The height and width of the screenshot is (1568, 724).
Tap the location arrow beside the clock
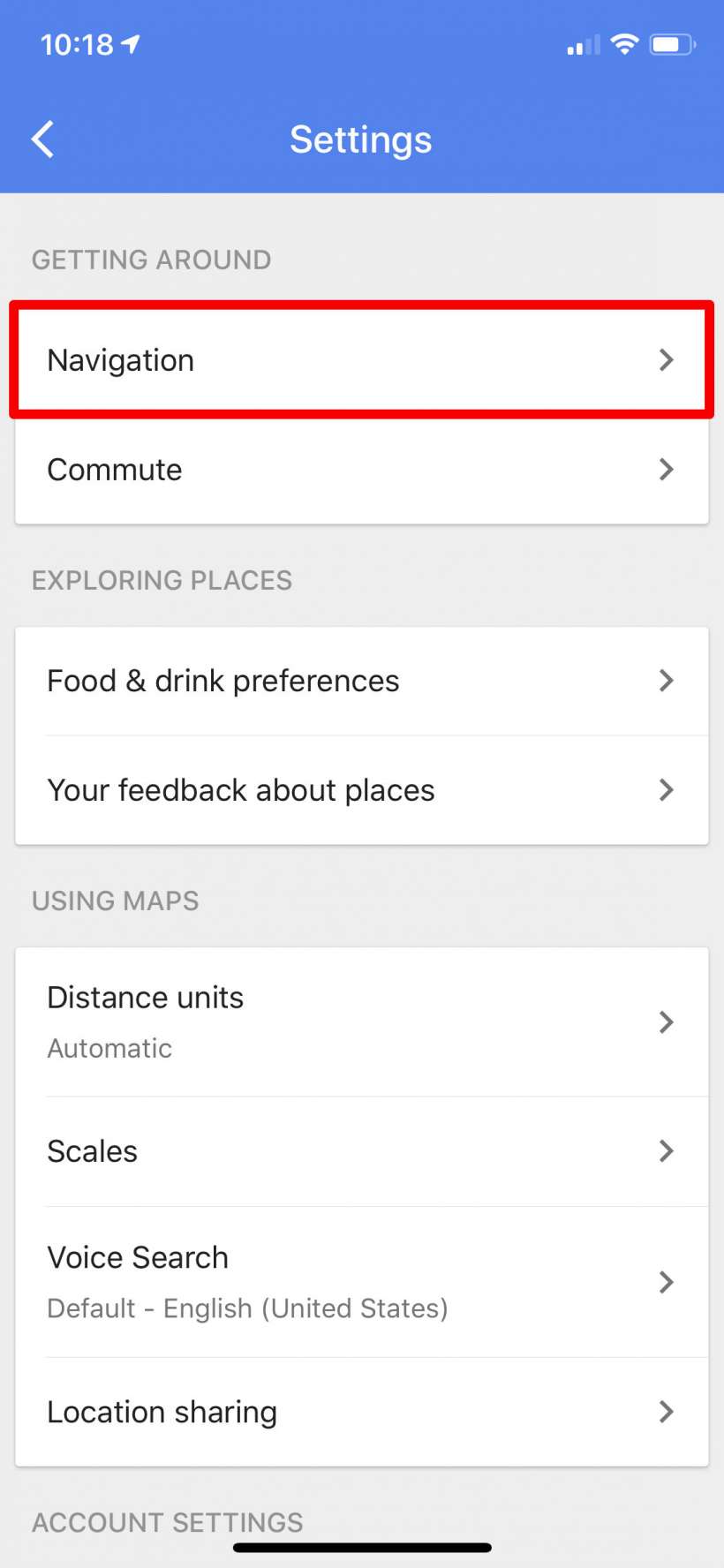pos(131,44)
